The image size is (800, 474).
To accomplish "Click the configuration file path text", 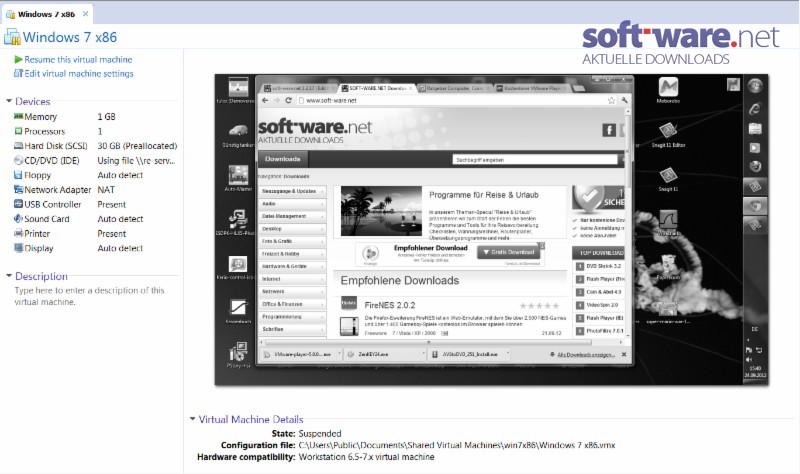I will [457, 445].
